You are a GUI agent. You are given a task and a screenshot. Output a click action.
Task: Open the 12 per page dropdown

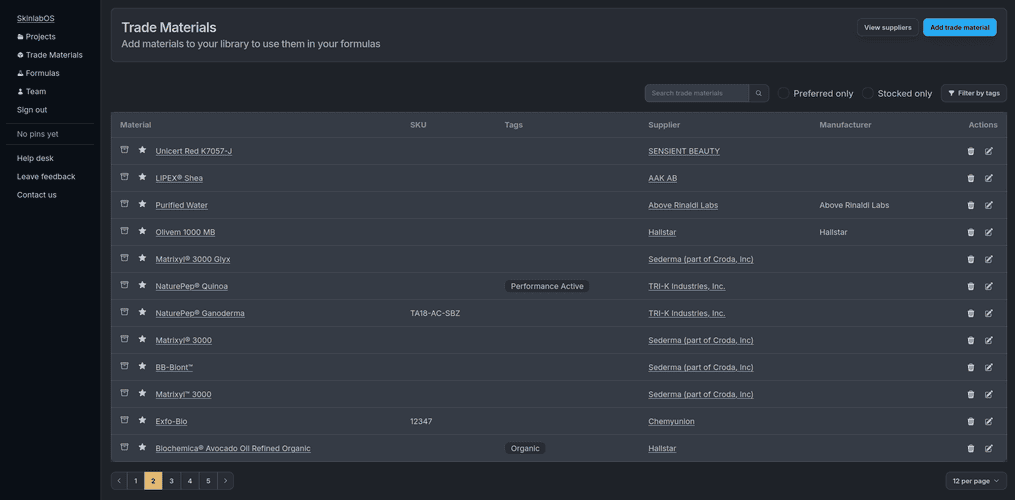coord(975,481)
